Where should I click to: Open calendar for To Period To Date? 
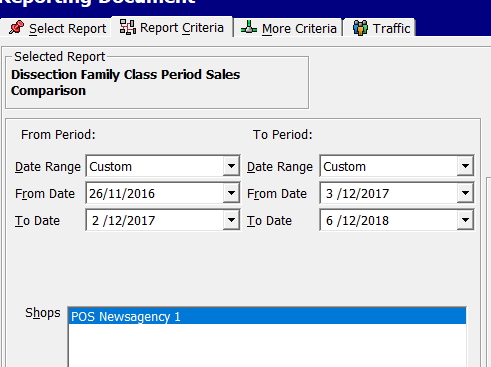click(x=465, y=220)
